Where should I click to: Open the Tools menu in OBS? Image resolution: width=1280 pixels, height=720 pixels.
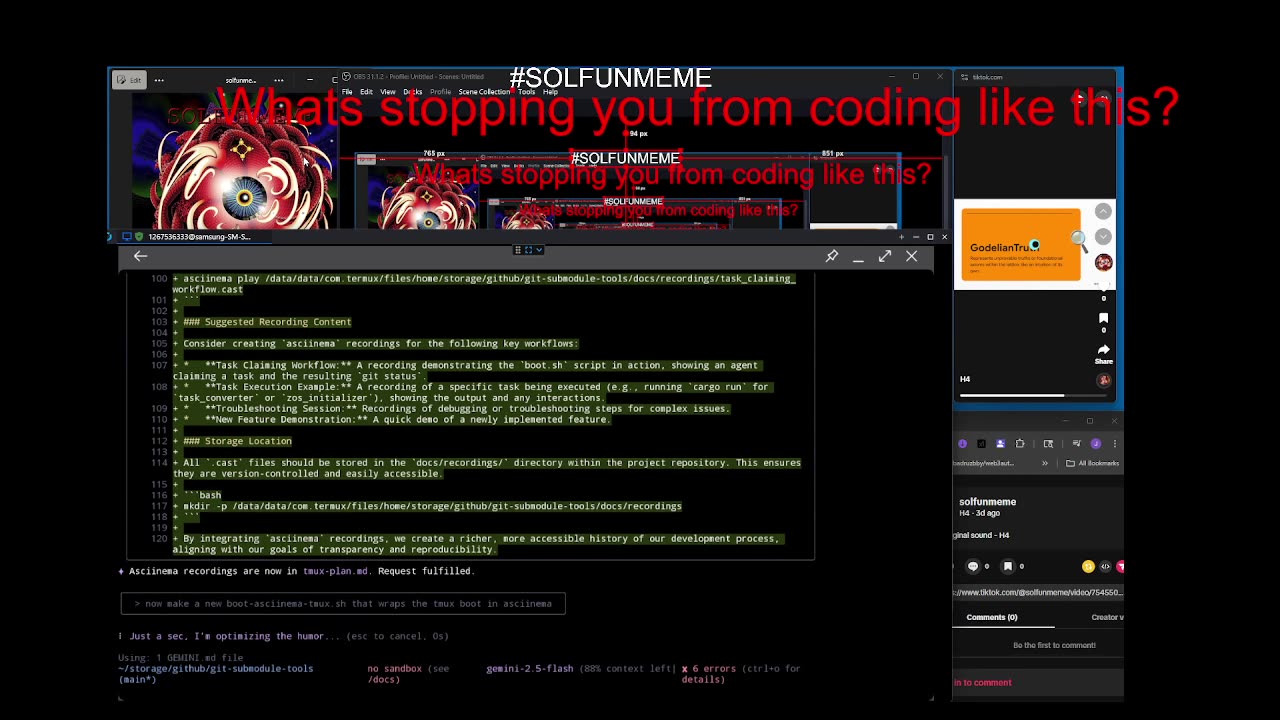point(526,92)
